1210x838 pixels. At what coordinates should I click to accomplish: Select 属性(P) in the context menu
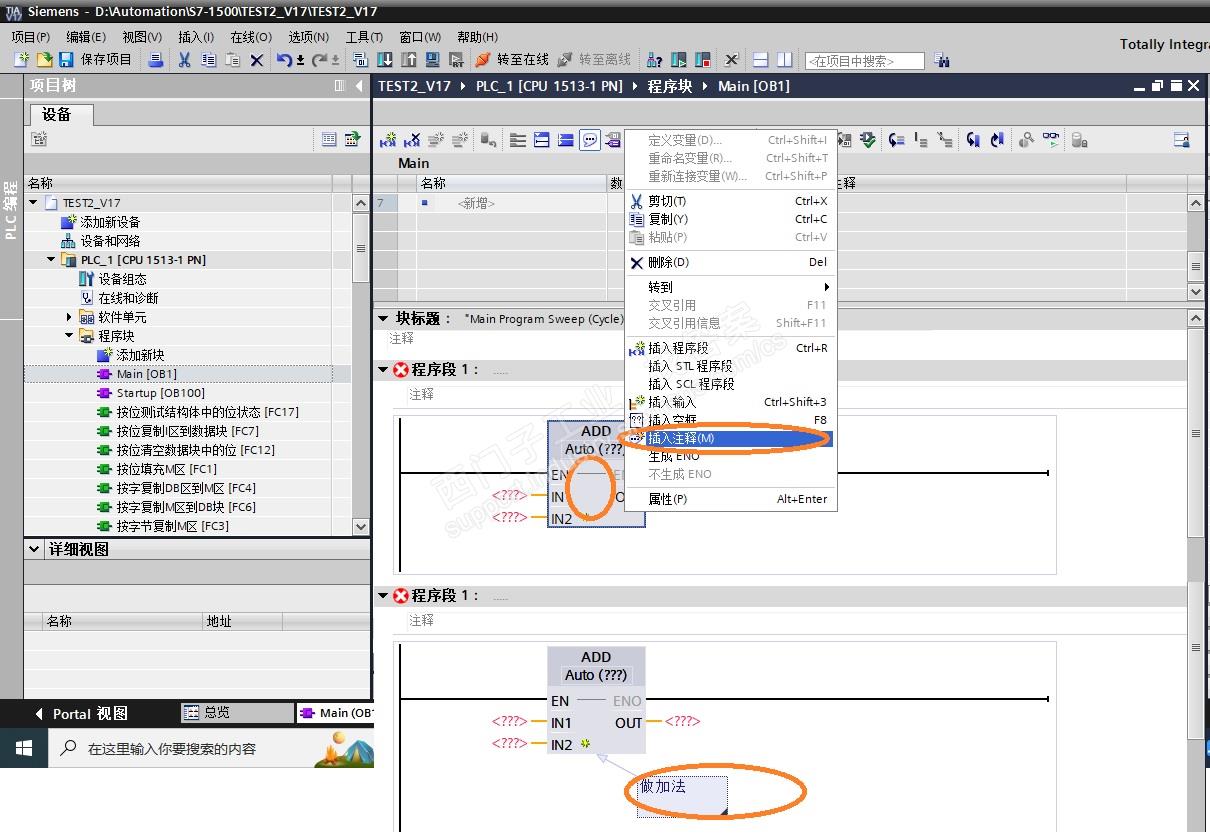pyautogui.click(x=730, y=499)
